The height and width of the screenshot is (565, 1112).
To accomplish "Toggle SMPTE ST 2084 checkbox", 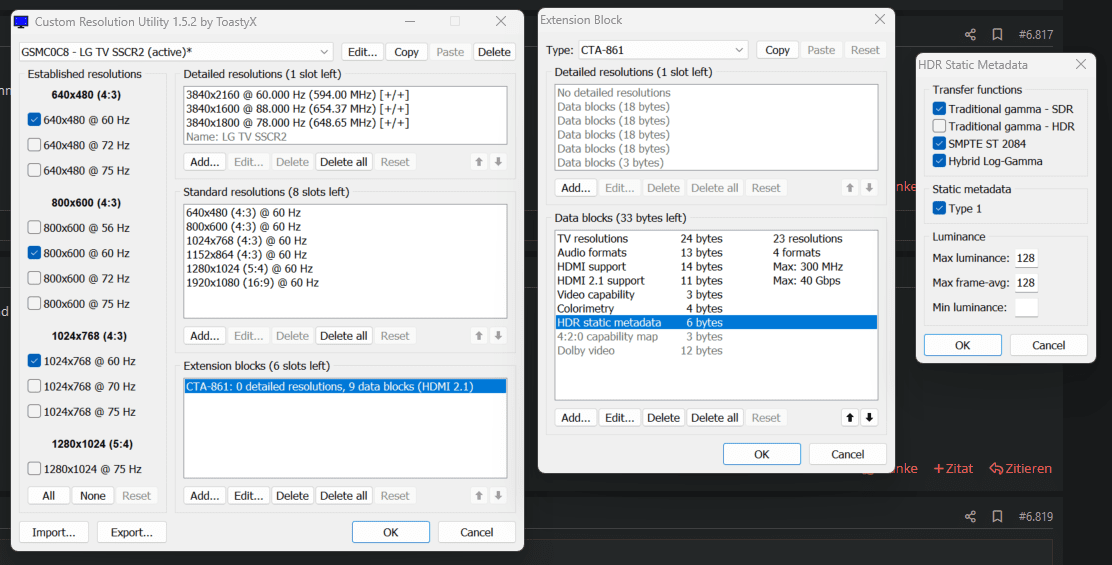I will [x=939, y=143].
